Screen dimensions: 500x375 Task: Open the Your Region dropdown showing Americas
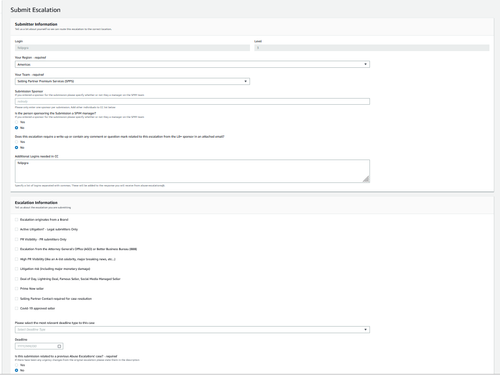pyautogui.click(x=192, y=64)
